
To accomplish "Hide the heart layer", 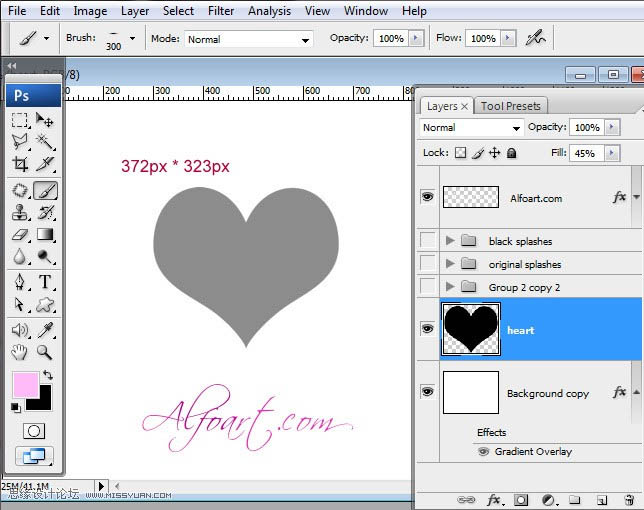I will pos(428,329).
